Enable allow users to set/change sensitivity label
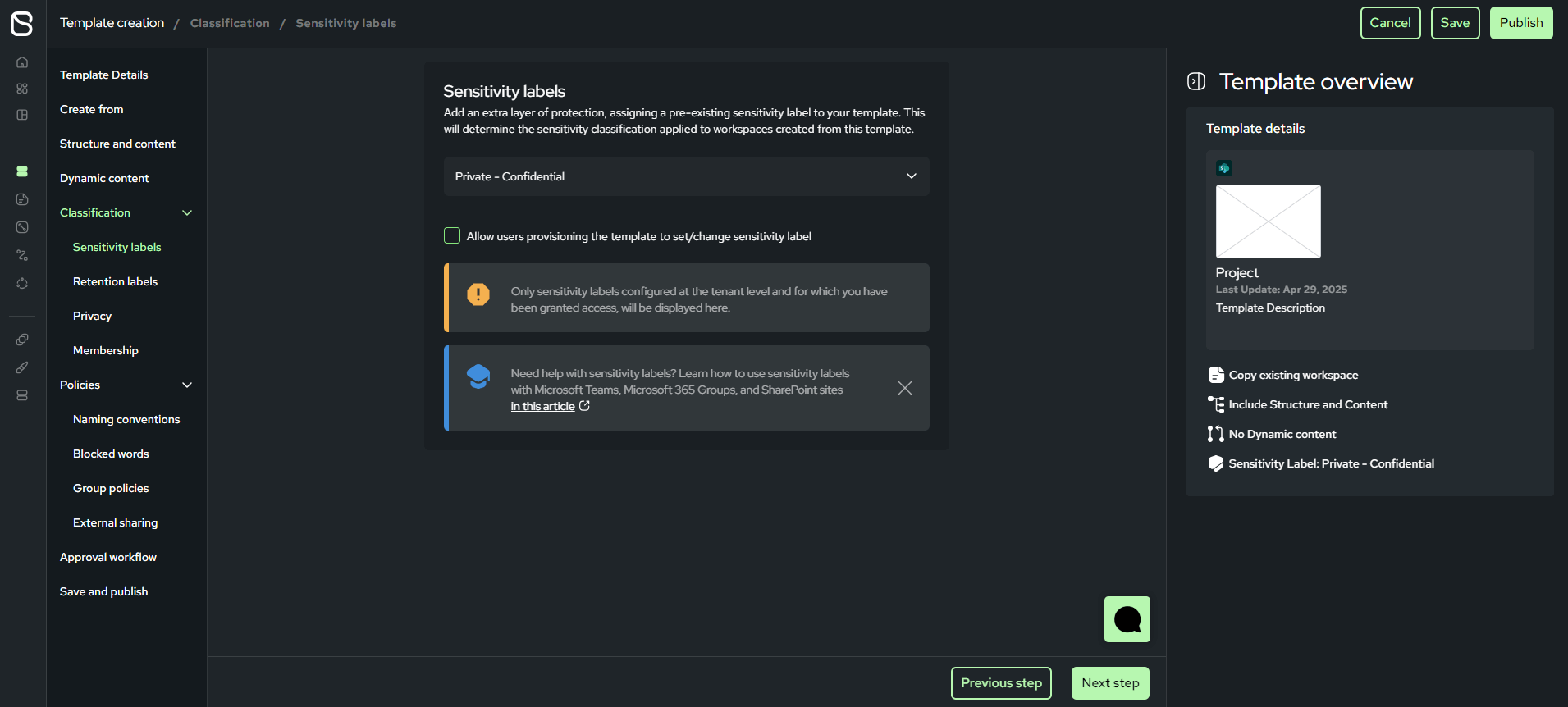 point(452,236)
